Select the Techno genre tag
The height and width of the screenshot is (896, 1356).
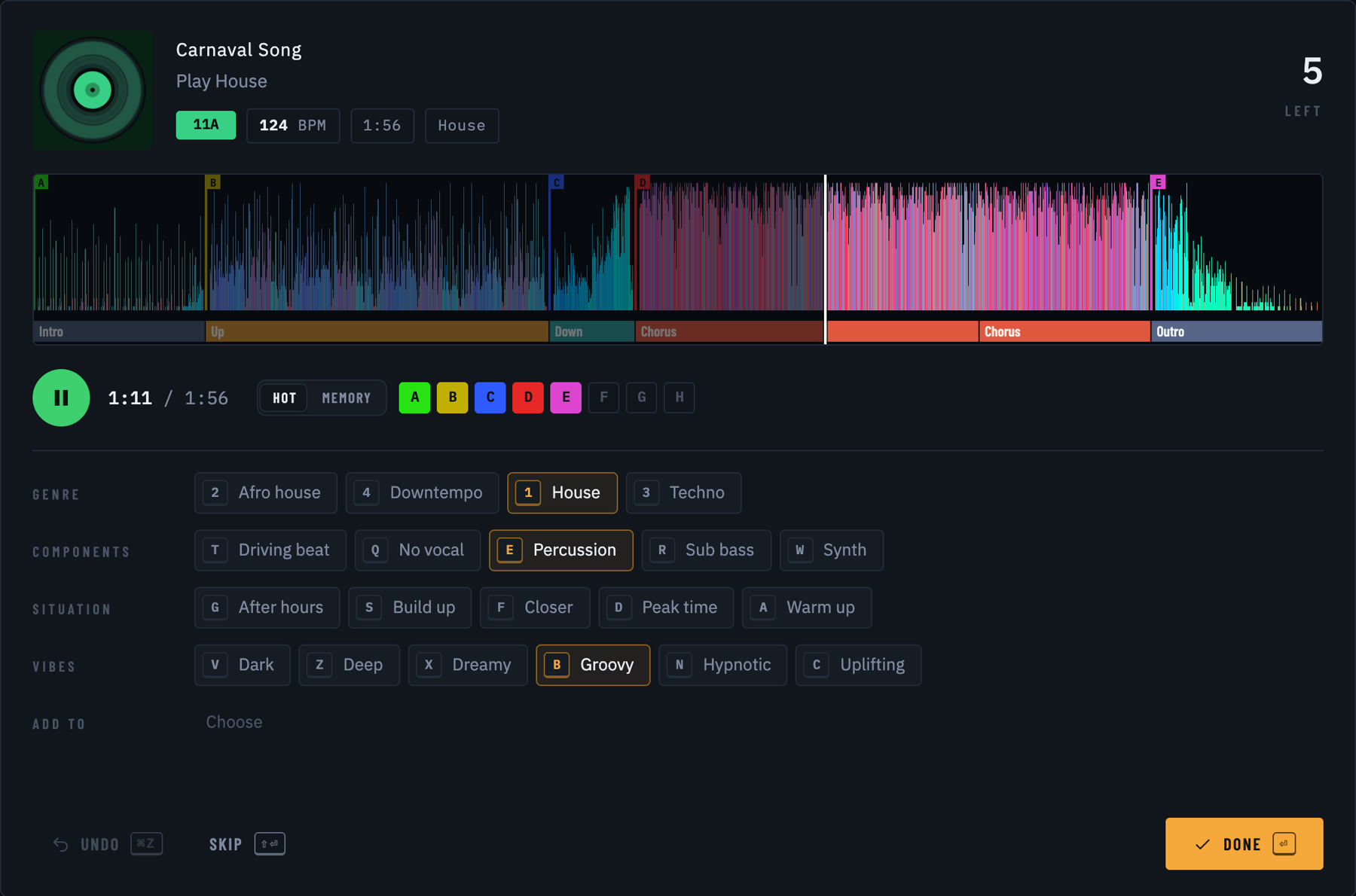pos(683,492)
